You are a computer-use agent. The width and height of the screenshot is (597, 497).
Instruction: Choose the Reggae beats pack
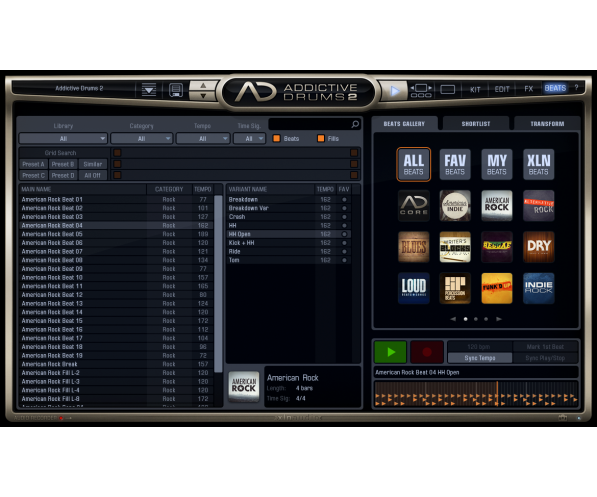[x=496, y=247]
